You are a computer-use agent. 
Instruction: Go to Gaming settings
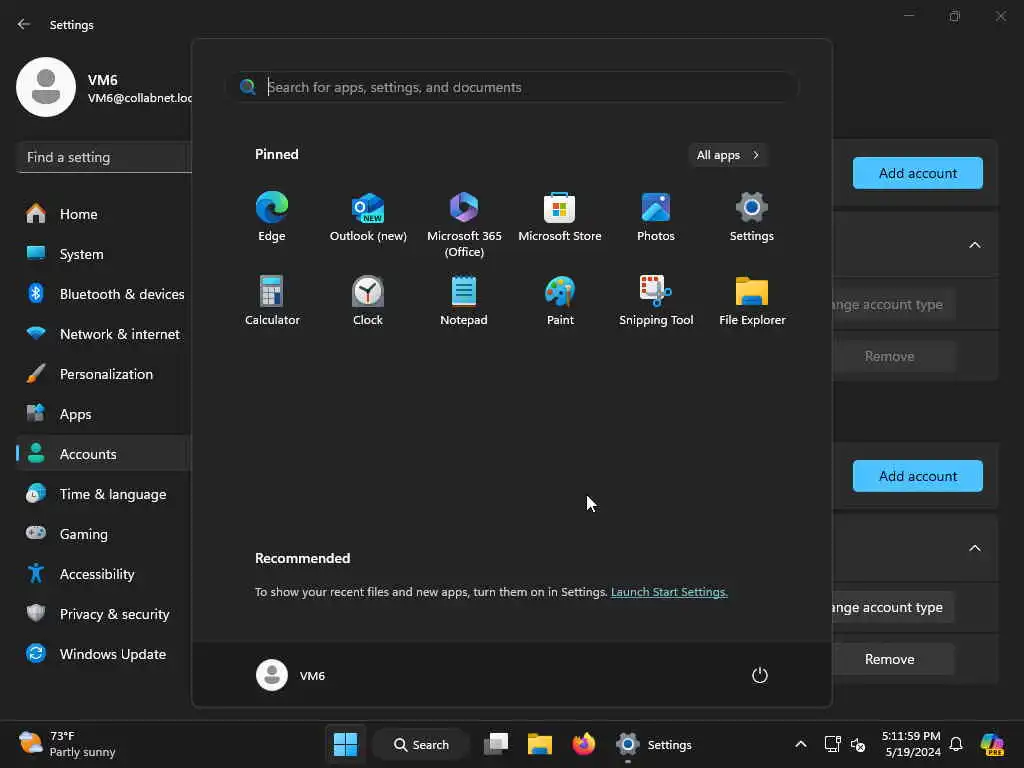(104, 534)
